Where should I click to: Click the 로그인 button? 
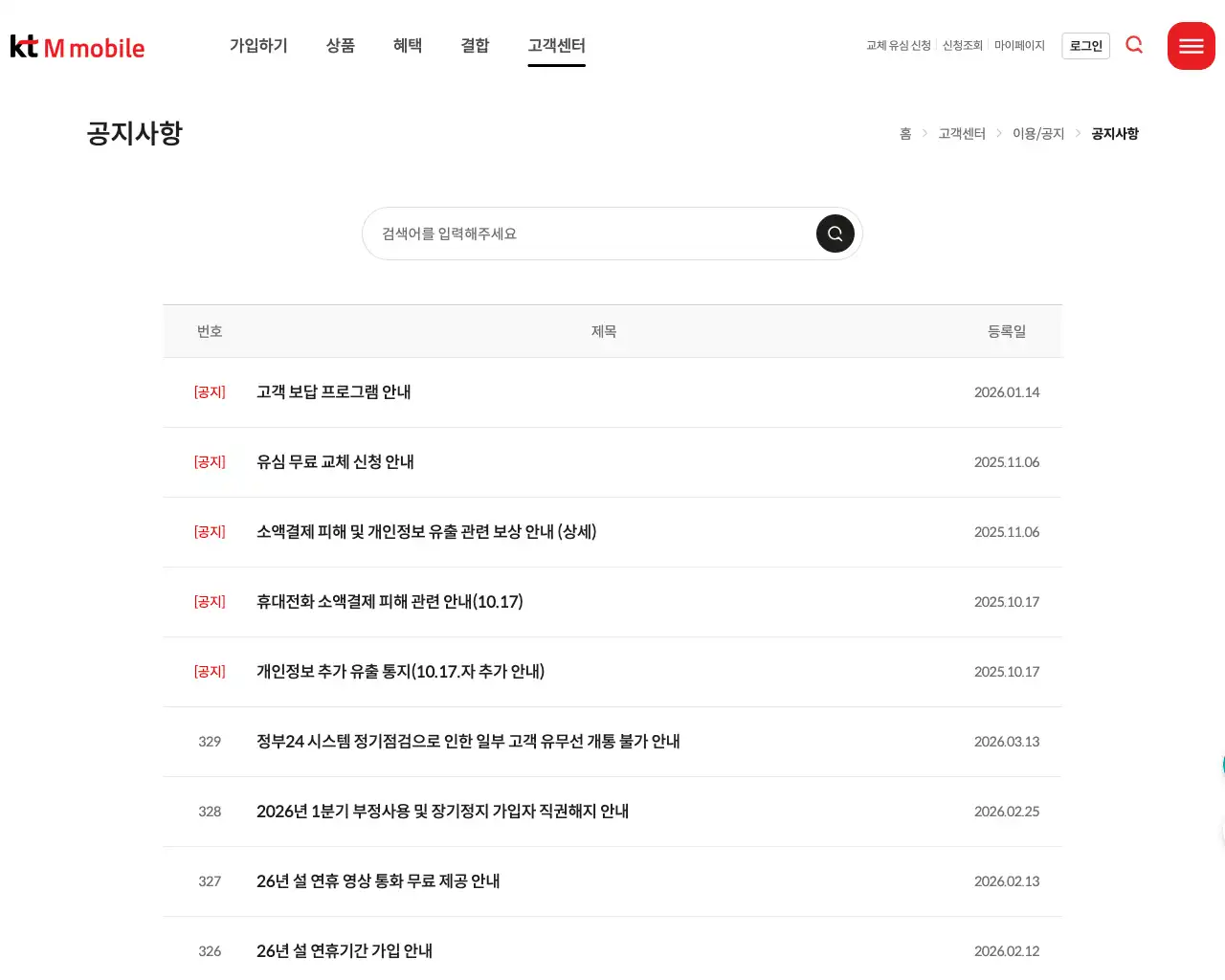(1085, 46)
